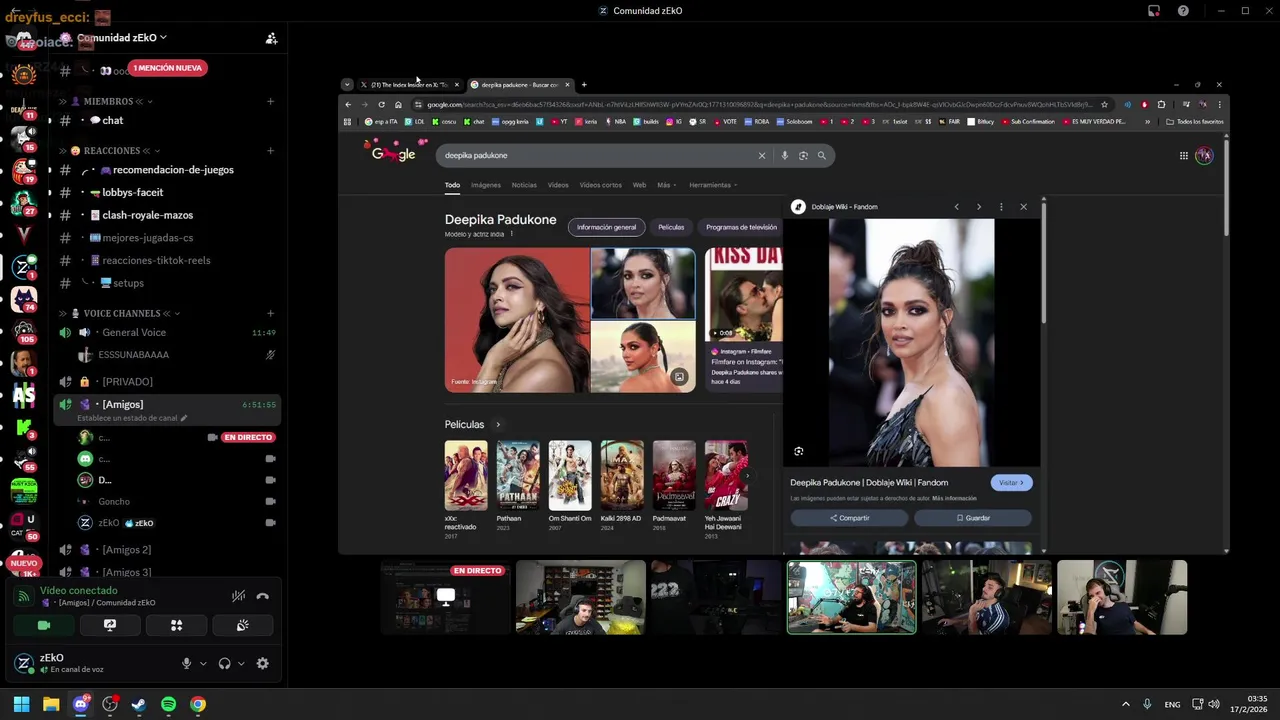Screen dimensions: 1280x720
Task: Open the Discord activities launcher
Action: tap(176, 625)
